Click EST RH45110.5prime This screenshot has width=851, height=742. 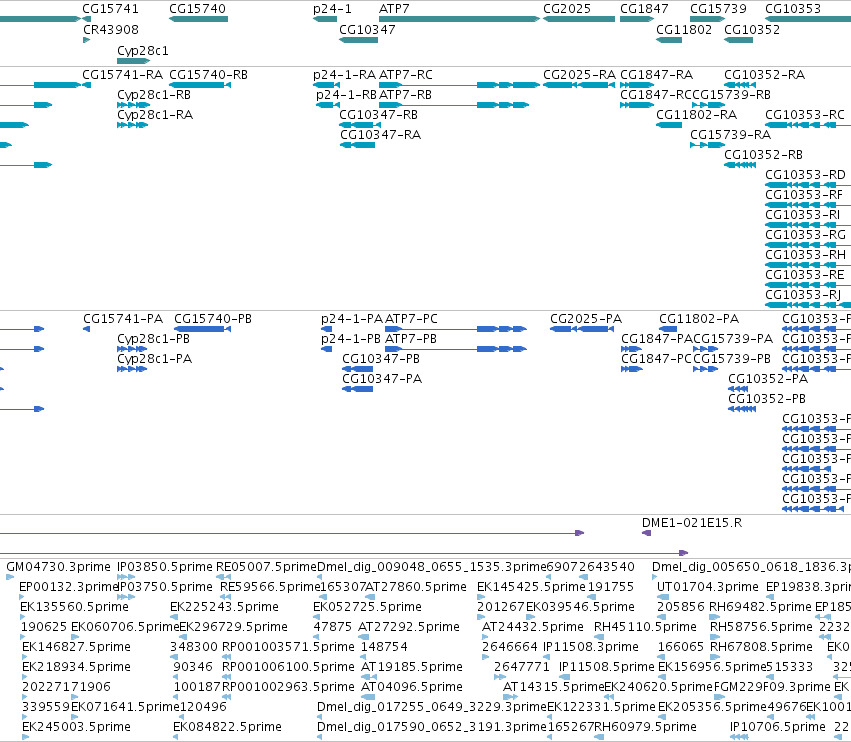tap(645, 627)
